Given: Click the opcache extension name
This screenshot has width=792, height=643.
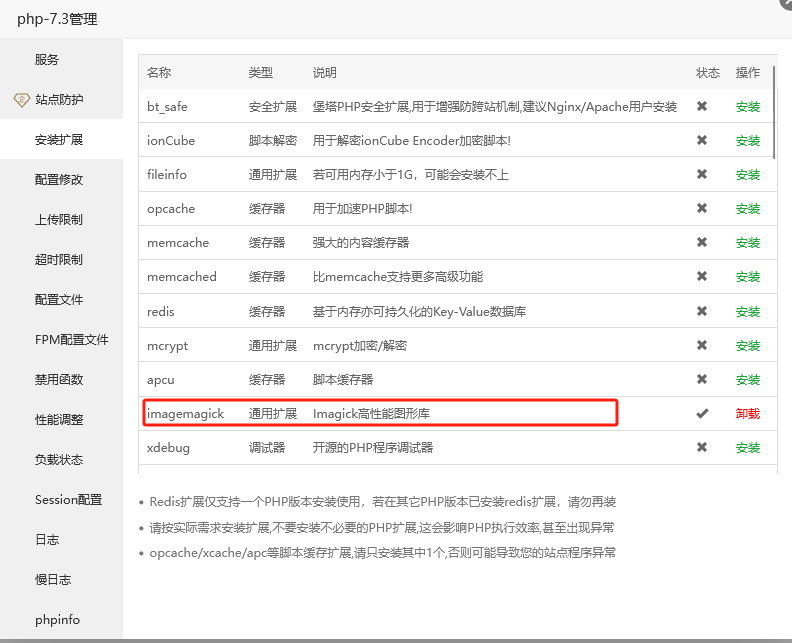Looking at the screenshot, I should point(171,209).
